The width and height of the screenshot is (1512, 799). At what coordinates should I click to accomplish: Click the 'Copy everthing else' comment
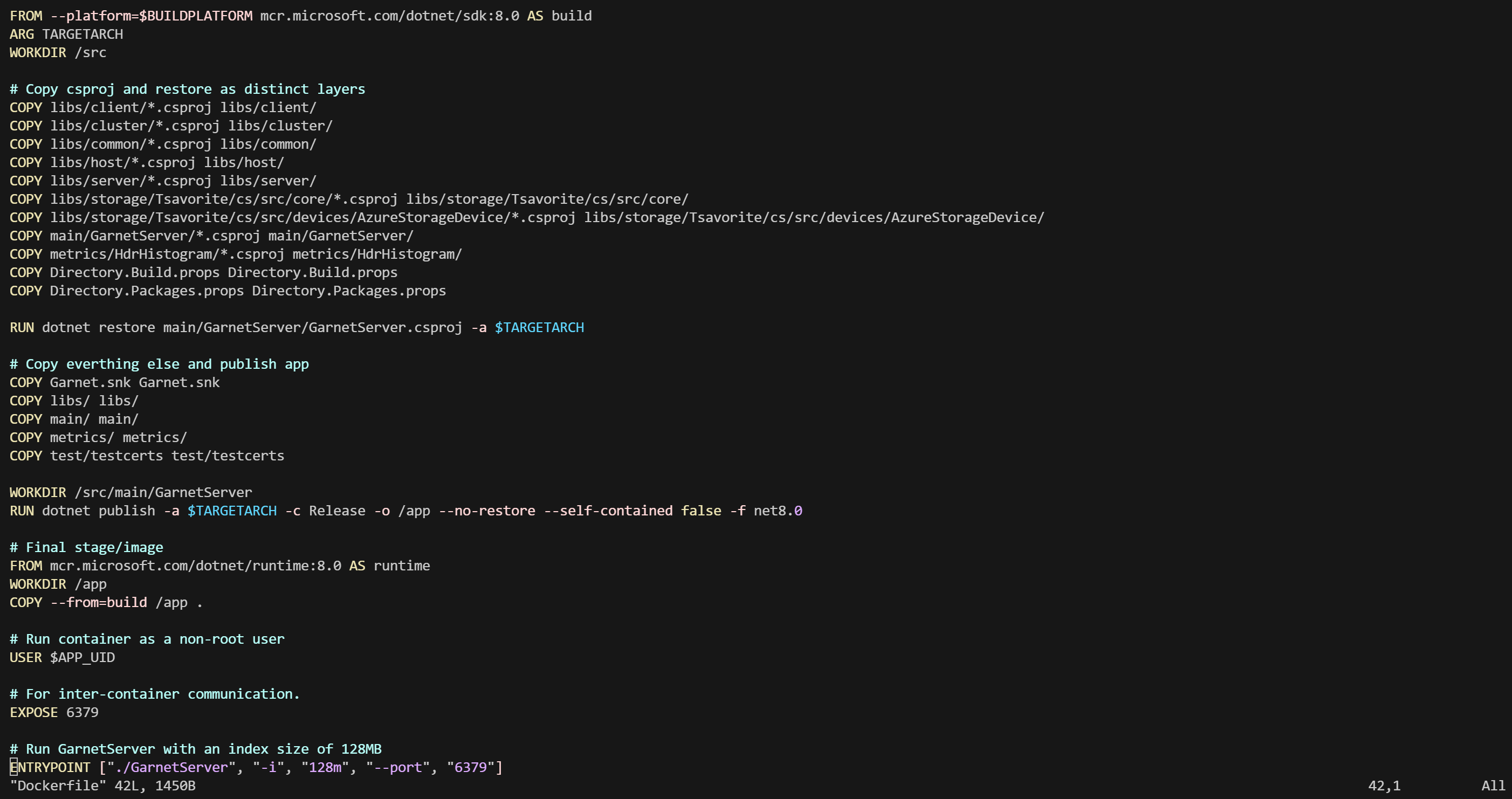click(x=159, y=364)
